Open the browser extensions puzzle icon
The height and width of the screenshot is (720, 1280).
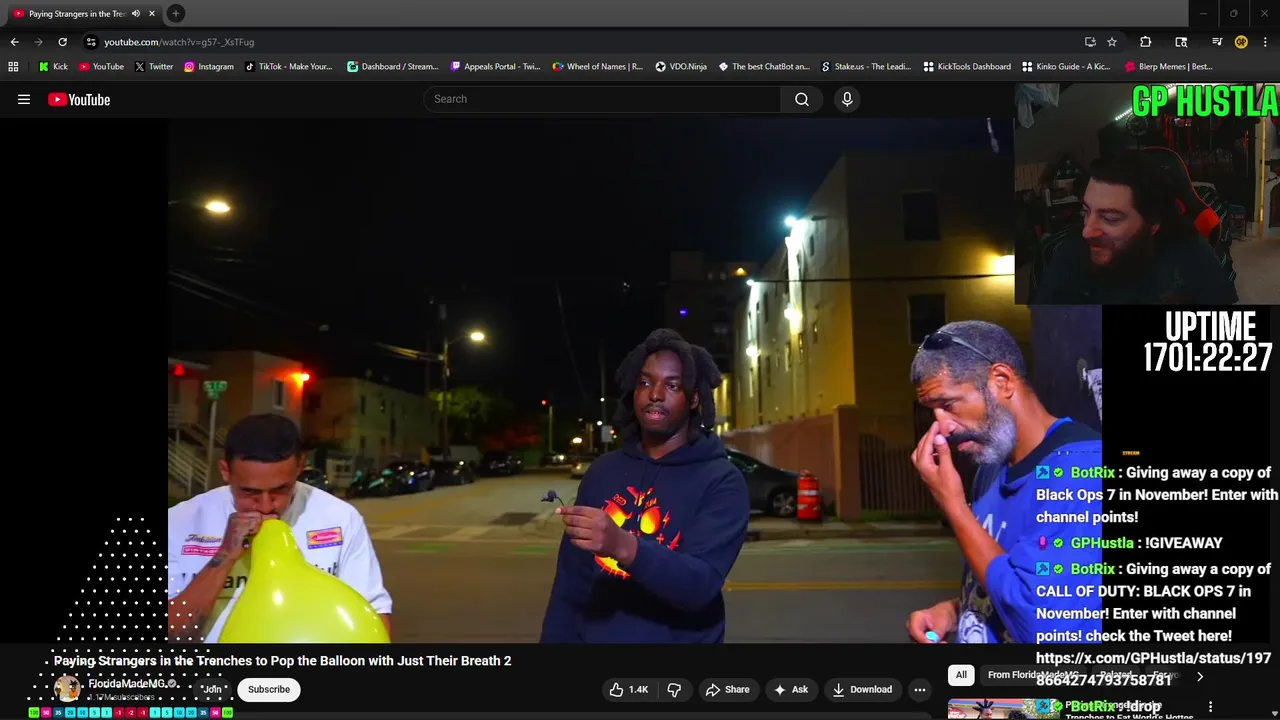1146,42
